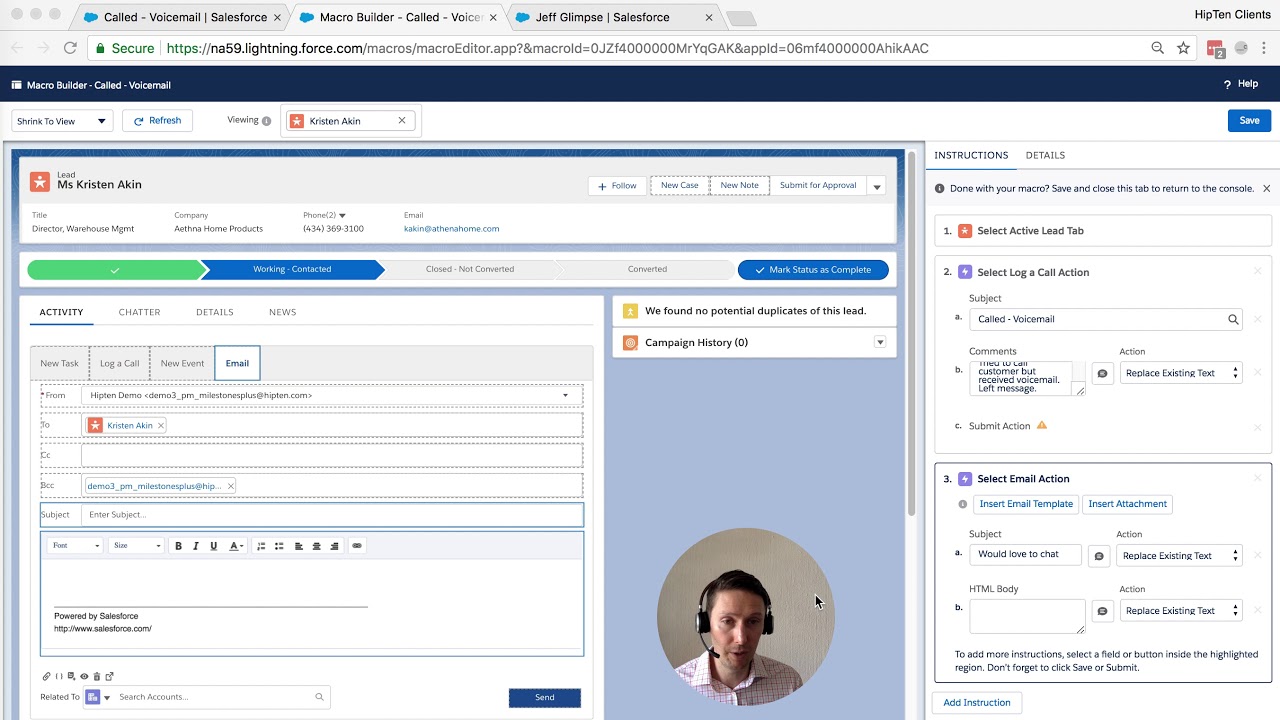
Task: Open the Shrink To View dropdown
Action: point(61,121)
